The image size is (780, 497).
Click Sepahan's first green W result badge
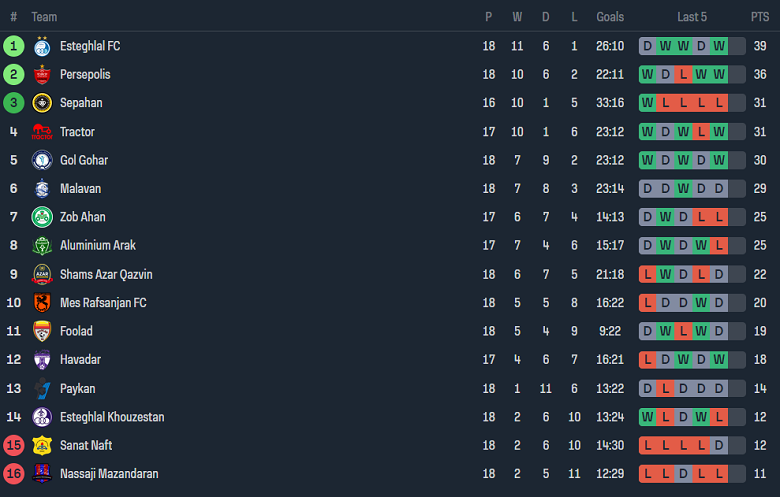(x=648, y=103)
